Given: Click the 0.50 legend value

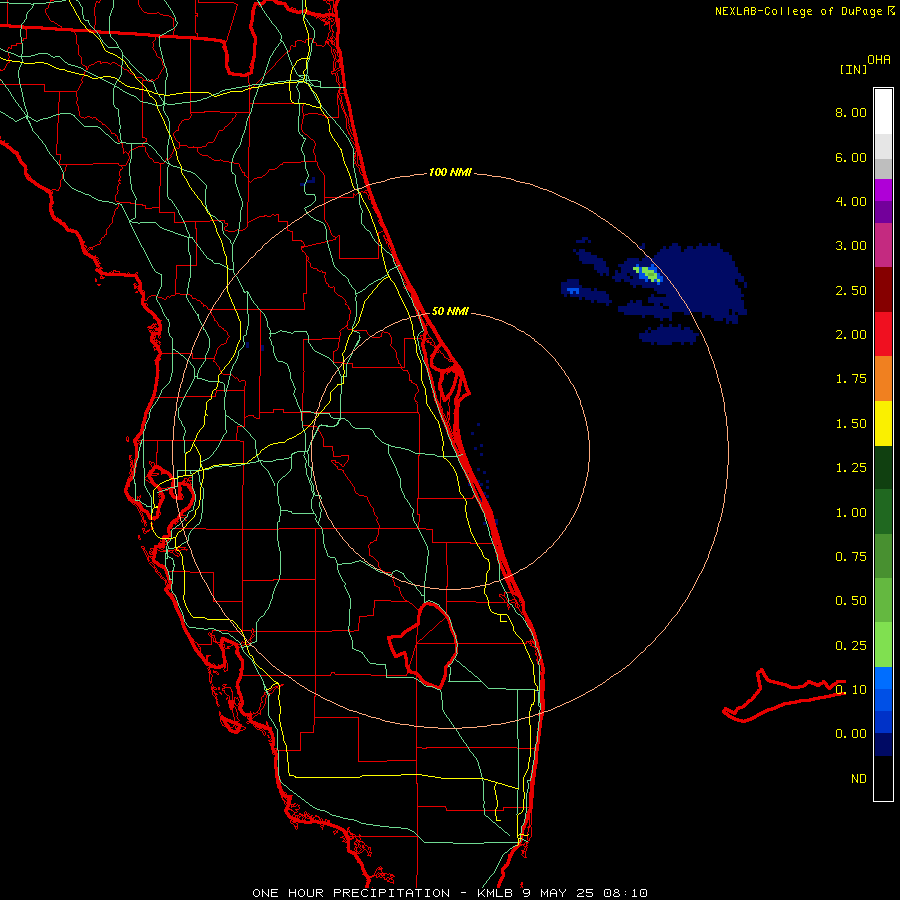Looking at the screenshot, I should [851, 601].
